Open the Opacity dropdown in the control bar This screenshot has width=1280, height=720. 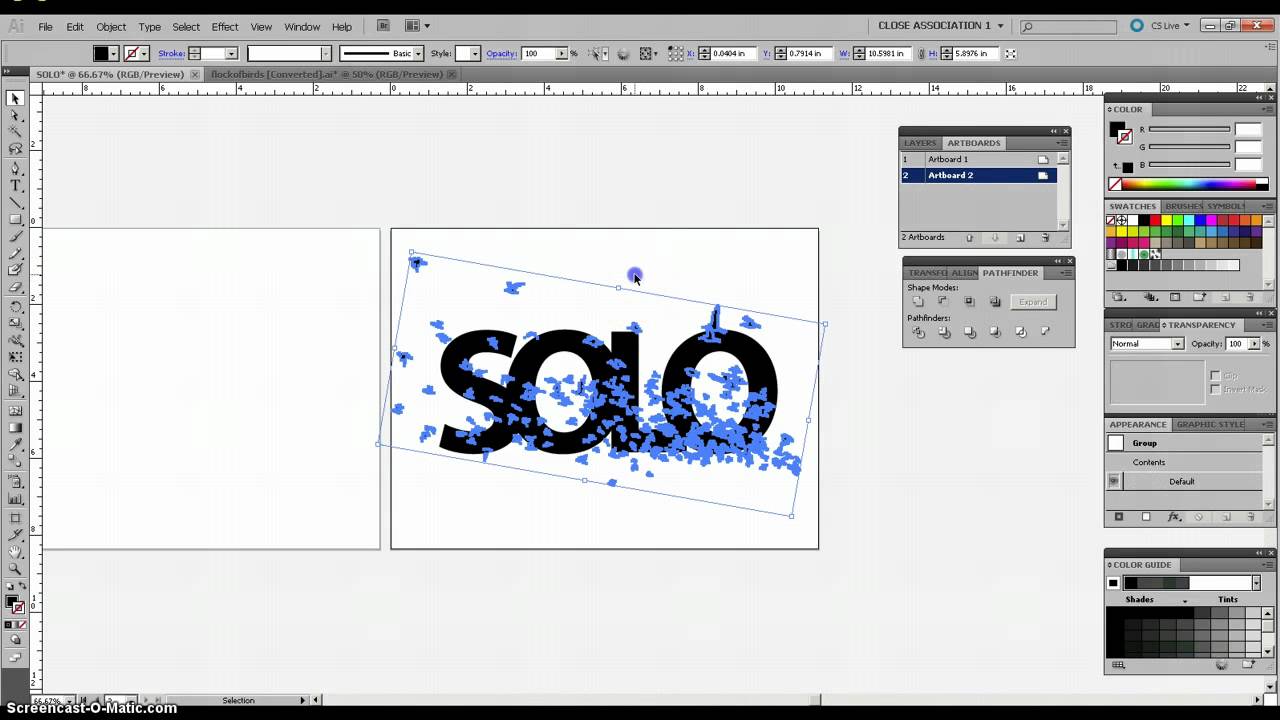[561, 54]
